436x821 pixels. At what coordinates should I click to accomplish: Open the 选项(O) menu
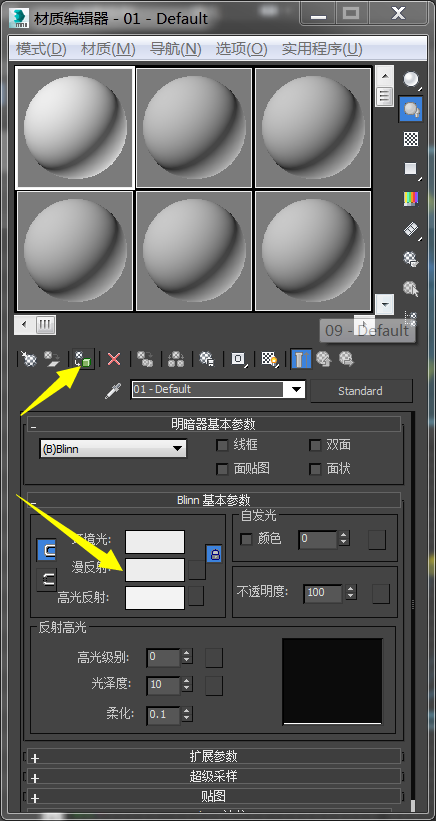pyautogui.click(x=241, y=49)
